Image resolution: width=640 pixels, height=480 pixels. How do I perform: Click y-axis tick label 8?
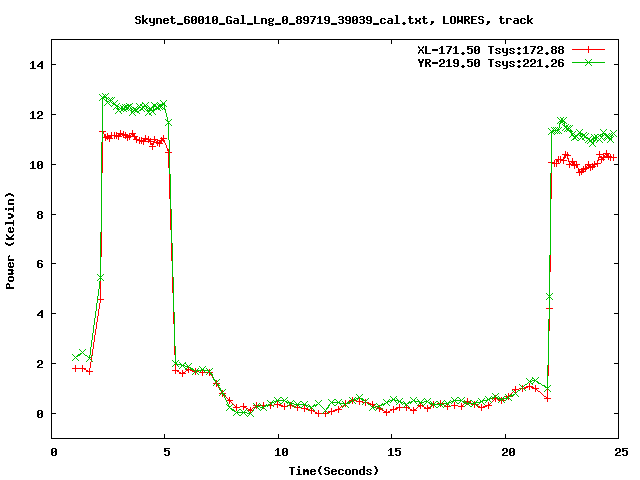[x=40, y=215]
